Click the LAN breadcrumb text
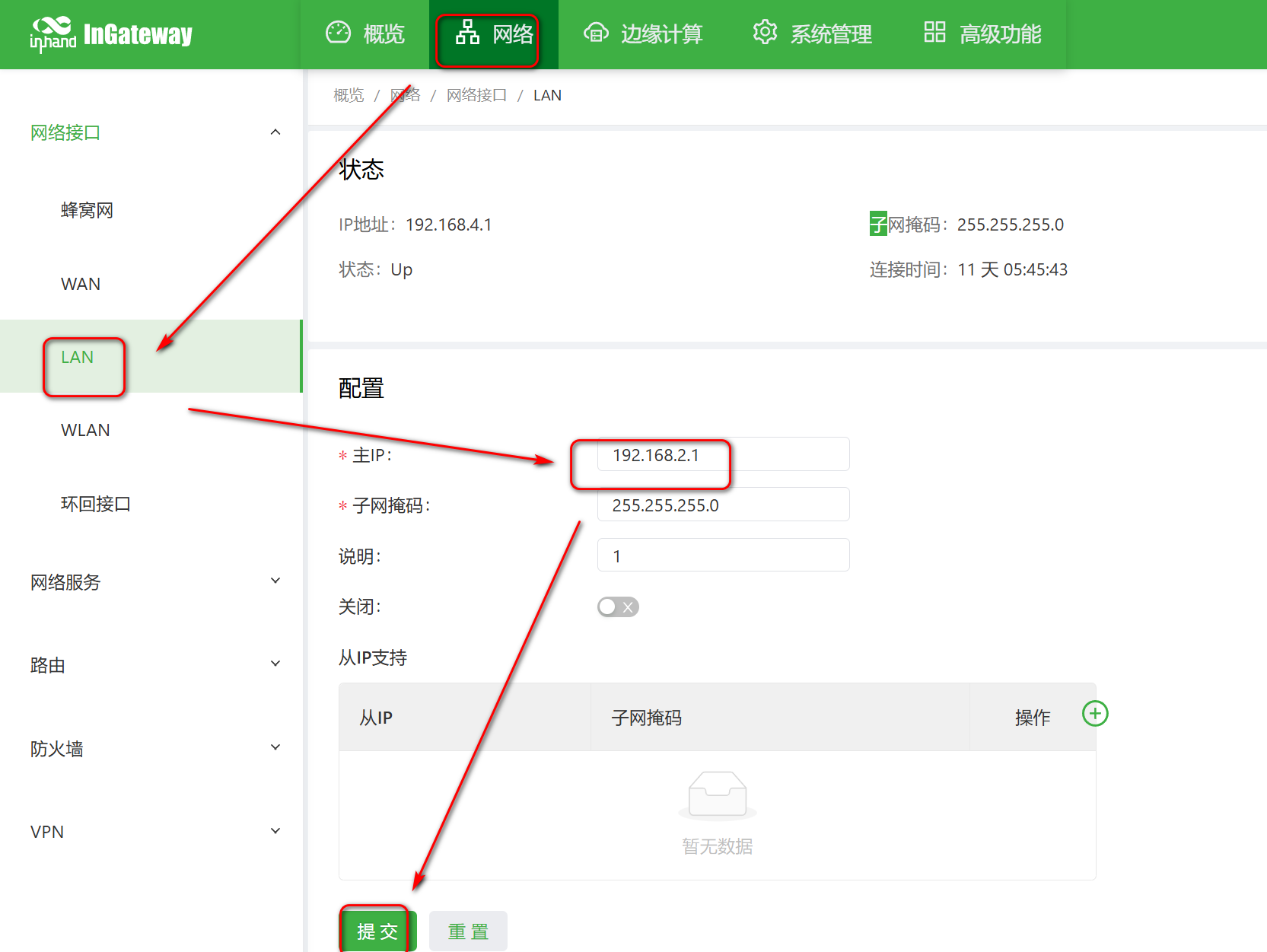 coord(547,95)
